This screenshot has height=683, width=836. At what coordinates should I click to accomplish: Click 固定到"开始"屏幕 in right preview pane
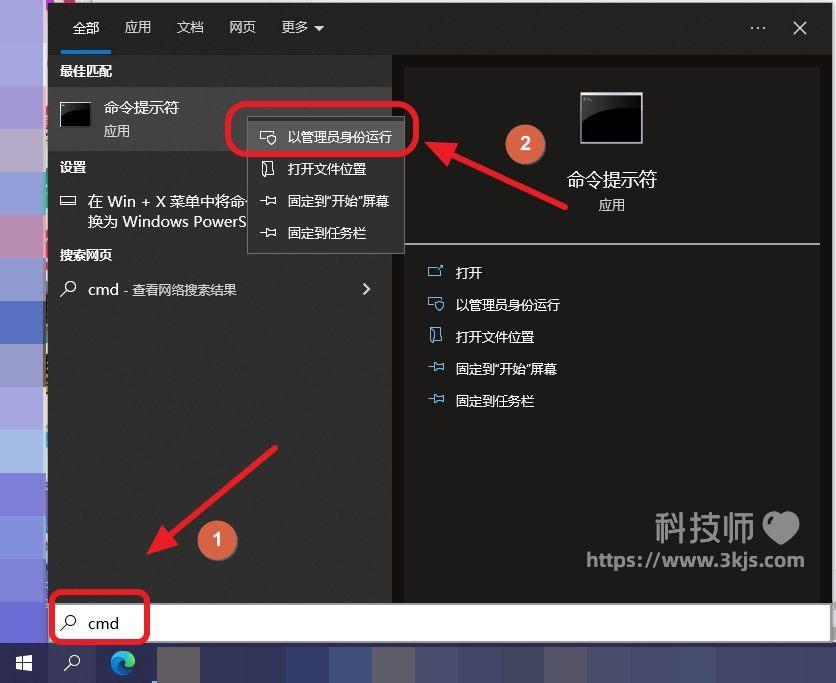tap(506, 369)
